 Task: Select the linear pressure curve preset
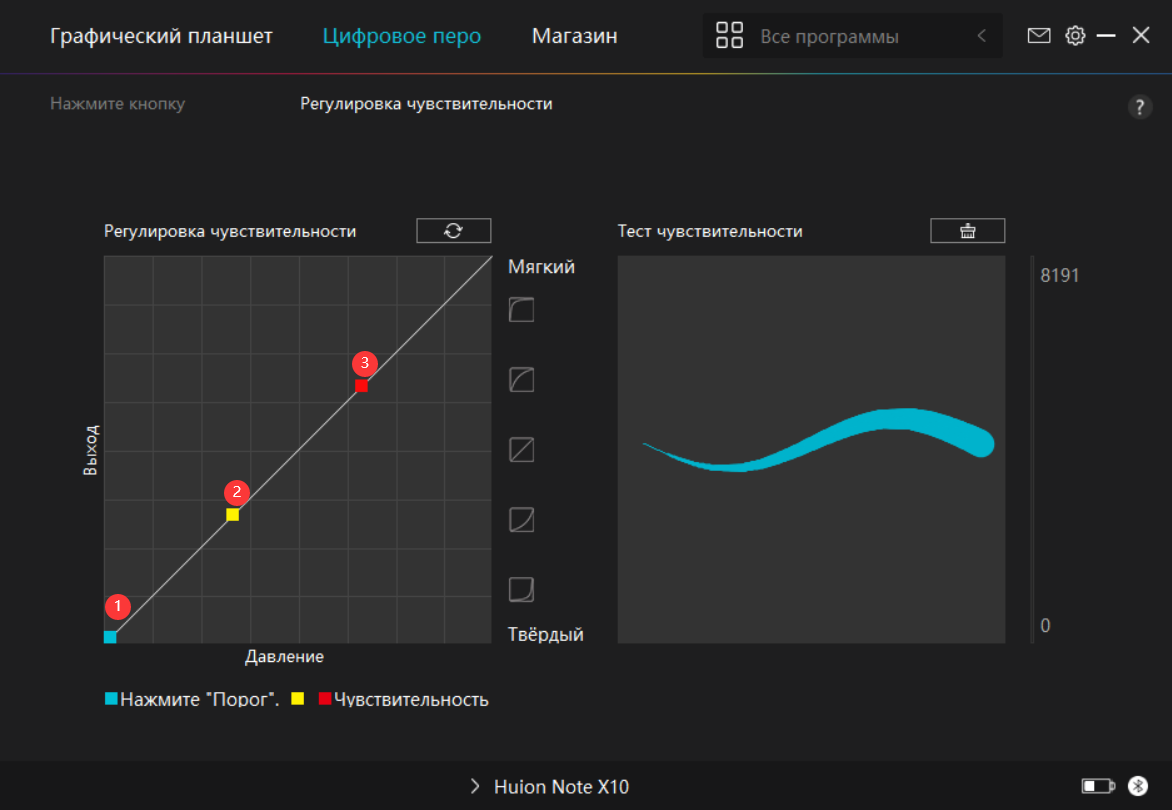tap(521, 450)
